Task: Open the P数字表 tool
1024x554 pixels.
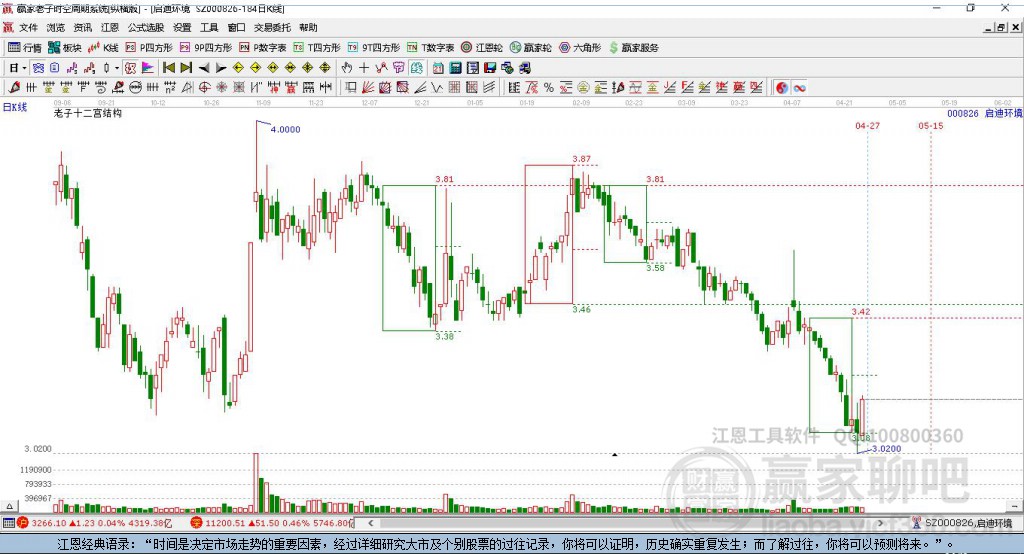Action: [x=263, y=48]
